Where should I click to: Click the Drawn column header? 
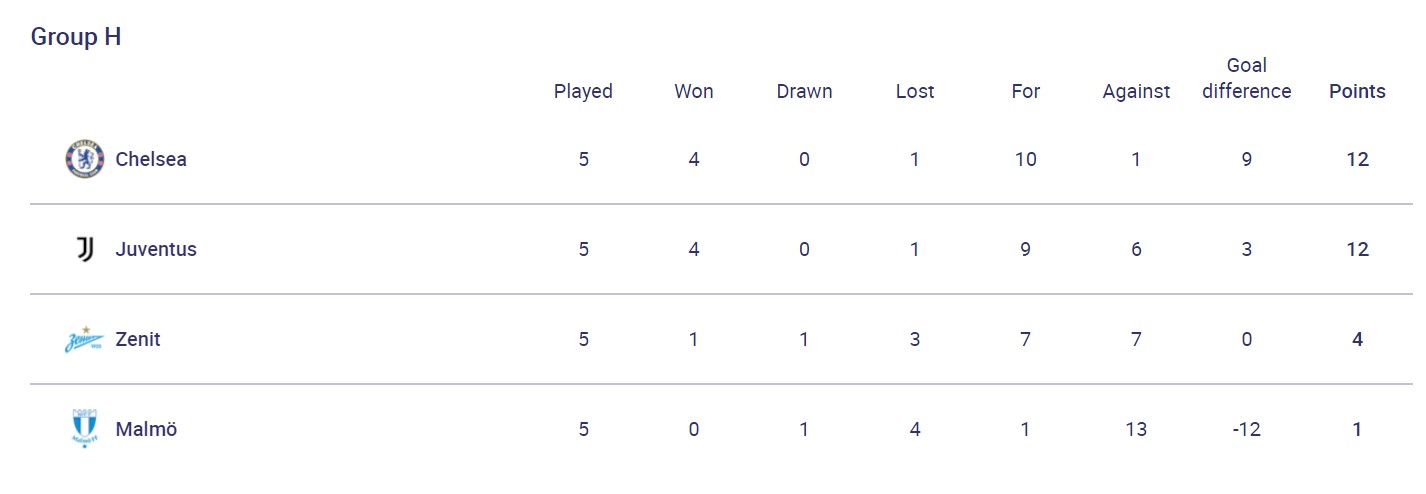tap(804, 91)
